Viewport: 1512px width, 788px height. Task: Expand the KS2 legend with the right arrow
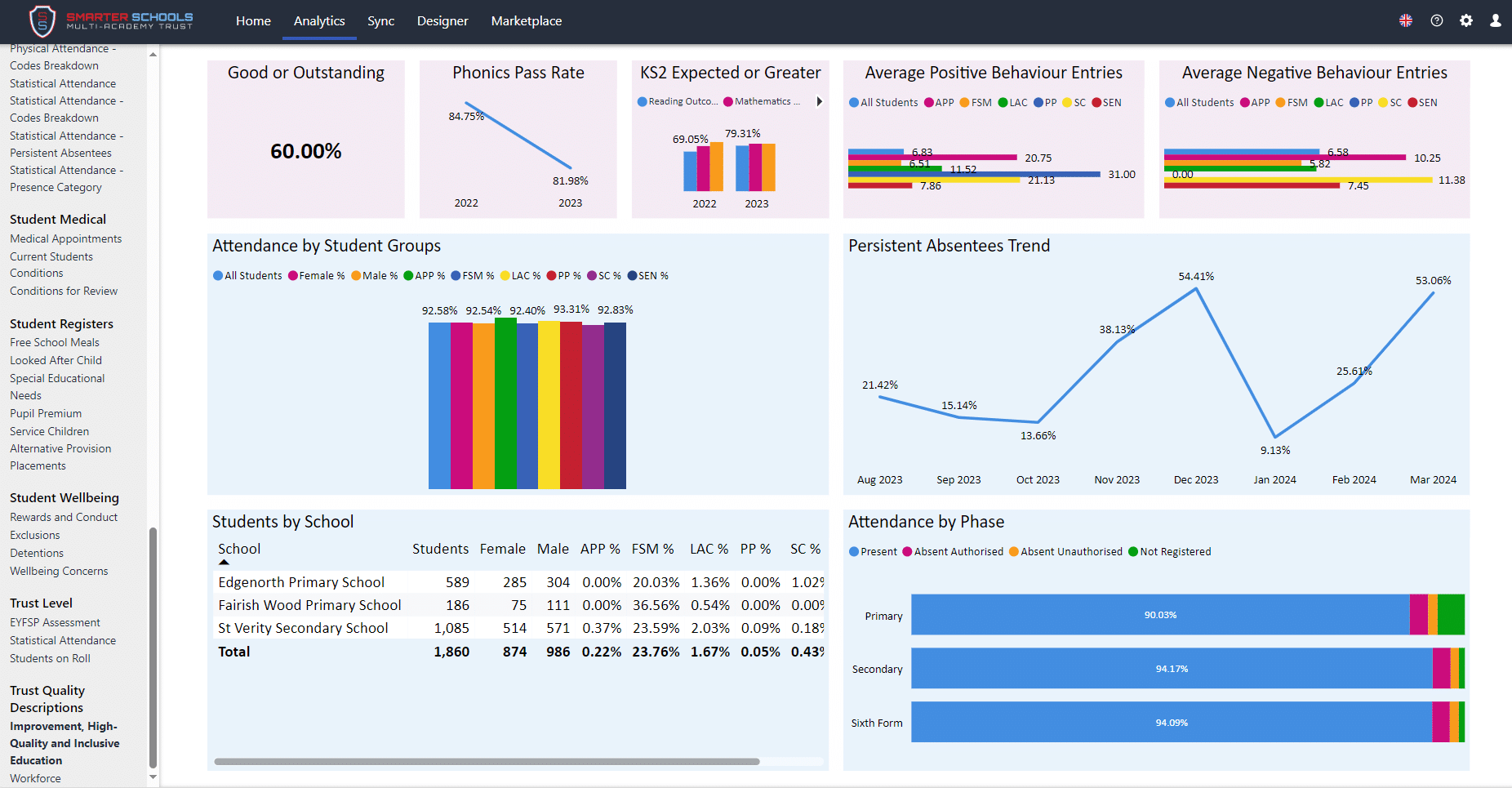tap(819, 102)
